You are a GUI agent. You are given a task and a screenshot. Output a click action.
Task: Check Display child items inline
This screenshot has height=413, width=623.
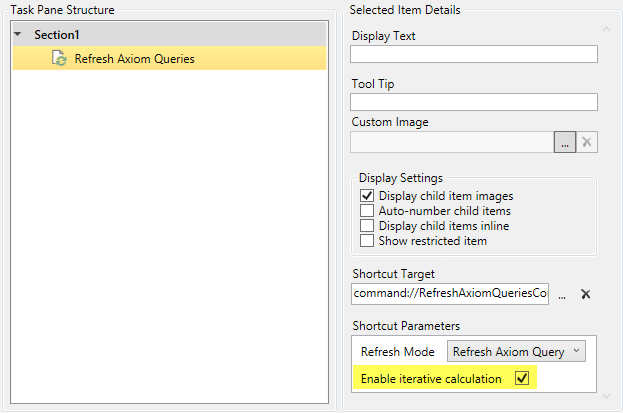coord(367,226)
